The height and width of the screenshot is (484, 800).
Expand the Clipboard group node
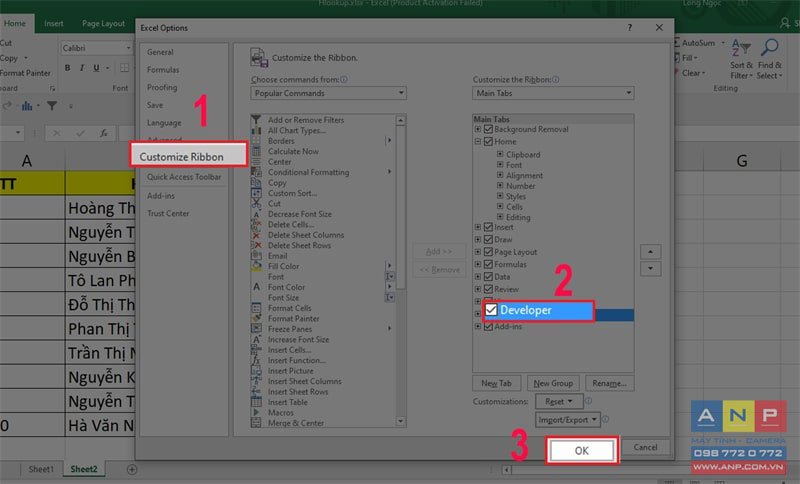500,154
